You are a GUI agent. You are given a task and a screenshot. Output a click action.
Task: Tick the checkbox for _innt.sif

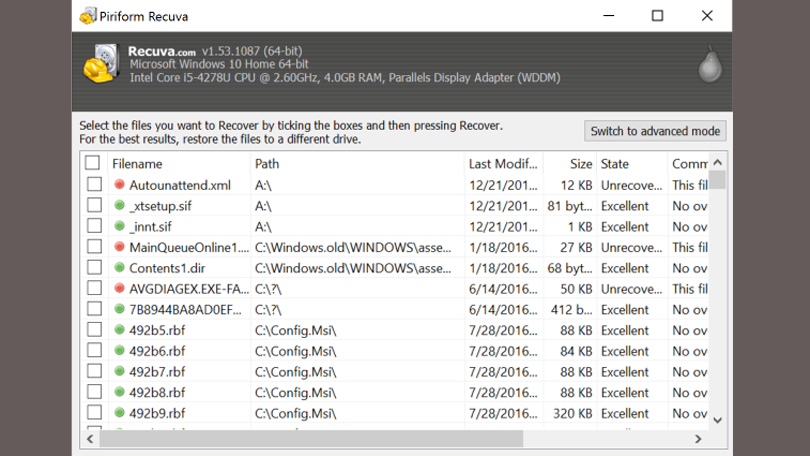pos(94,227)
